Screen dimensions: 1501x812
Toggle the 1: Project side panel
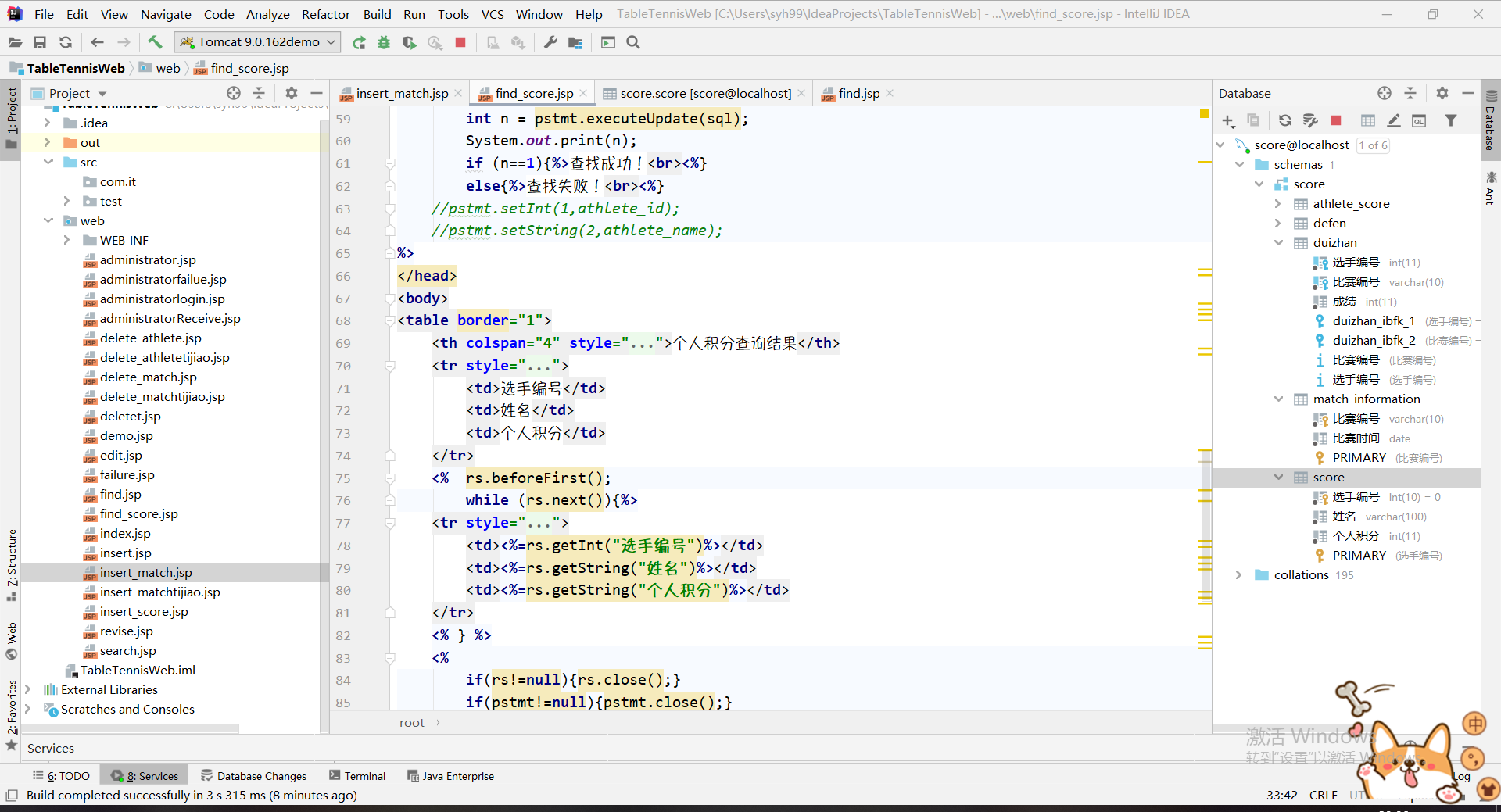pos(11,120)
